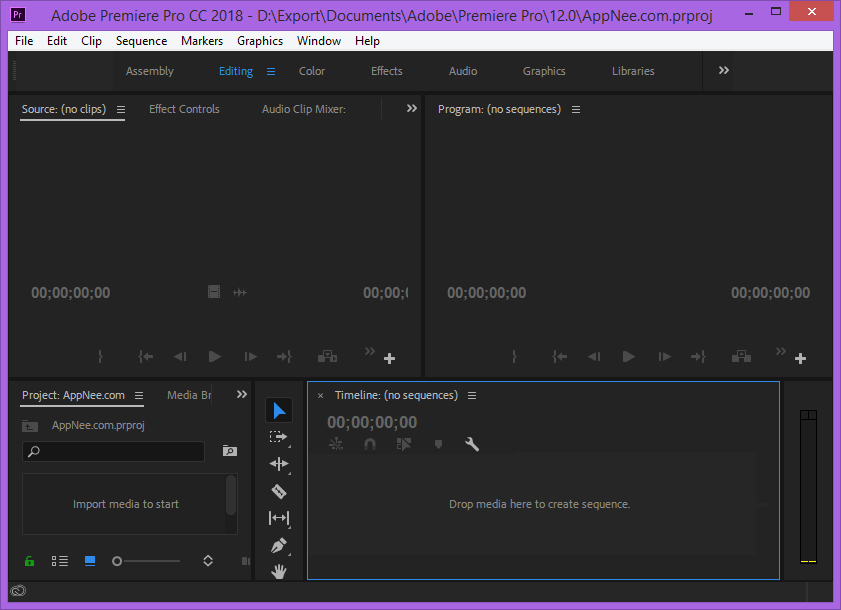Show overflow workspaces with double chevron

(724, 70)
